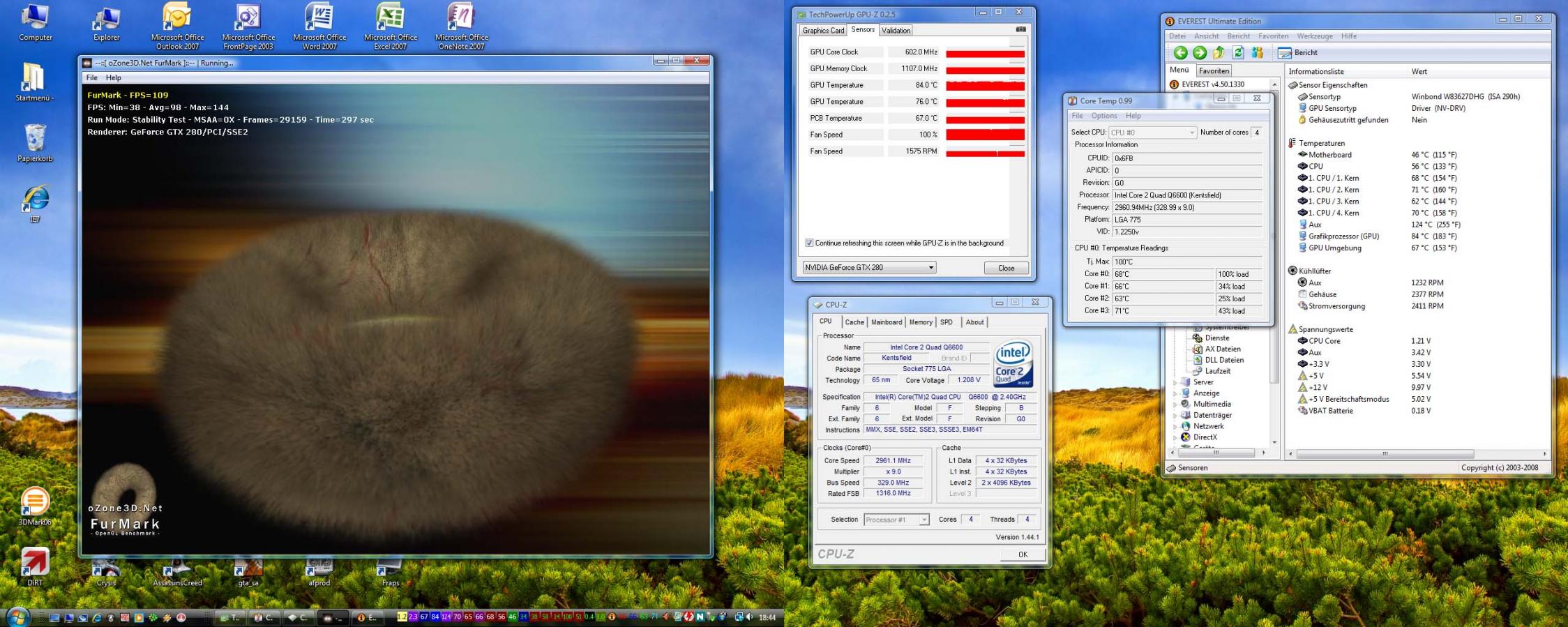Open the Processor #1 selection dropdown in CPU-Z
The width and height of the screenshot is (1568, 627).
(896, 520)
